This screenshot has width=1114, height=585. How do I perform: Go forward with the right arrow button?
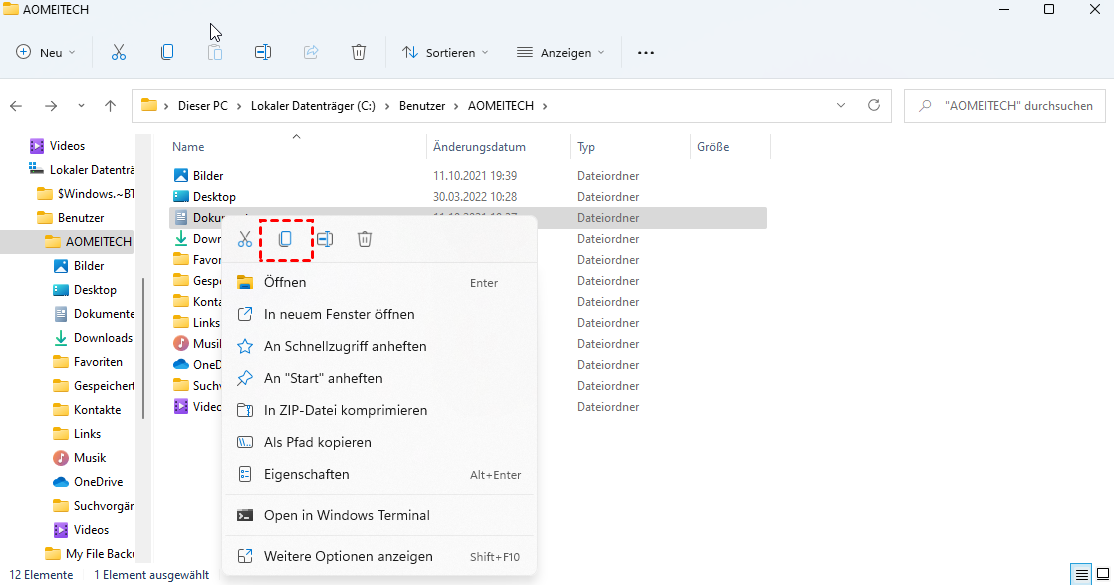pyautogui.click(x=51, y=106)
